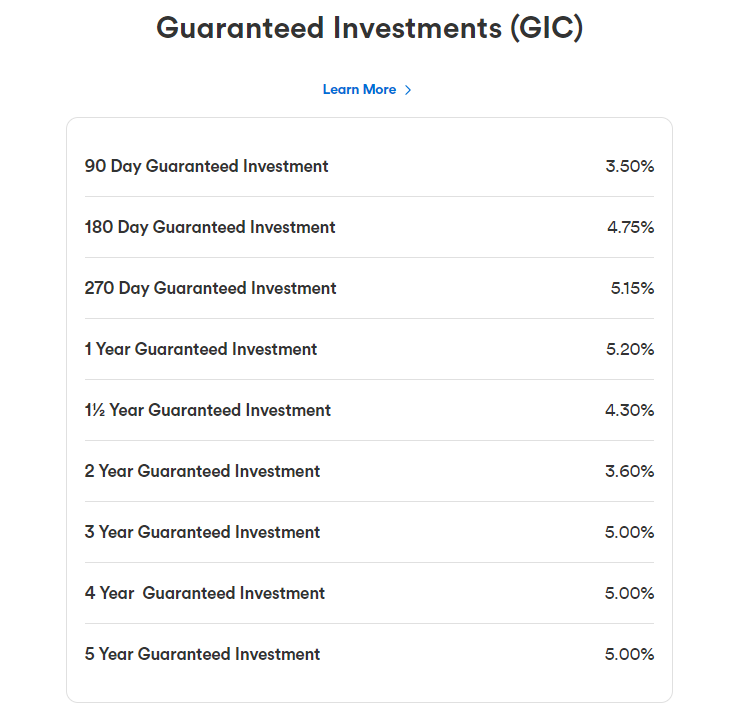Select the 5 Year Guaranteed Investment row

[x=202, y=654]
